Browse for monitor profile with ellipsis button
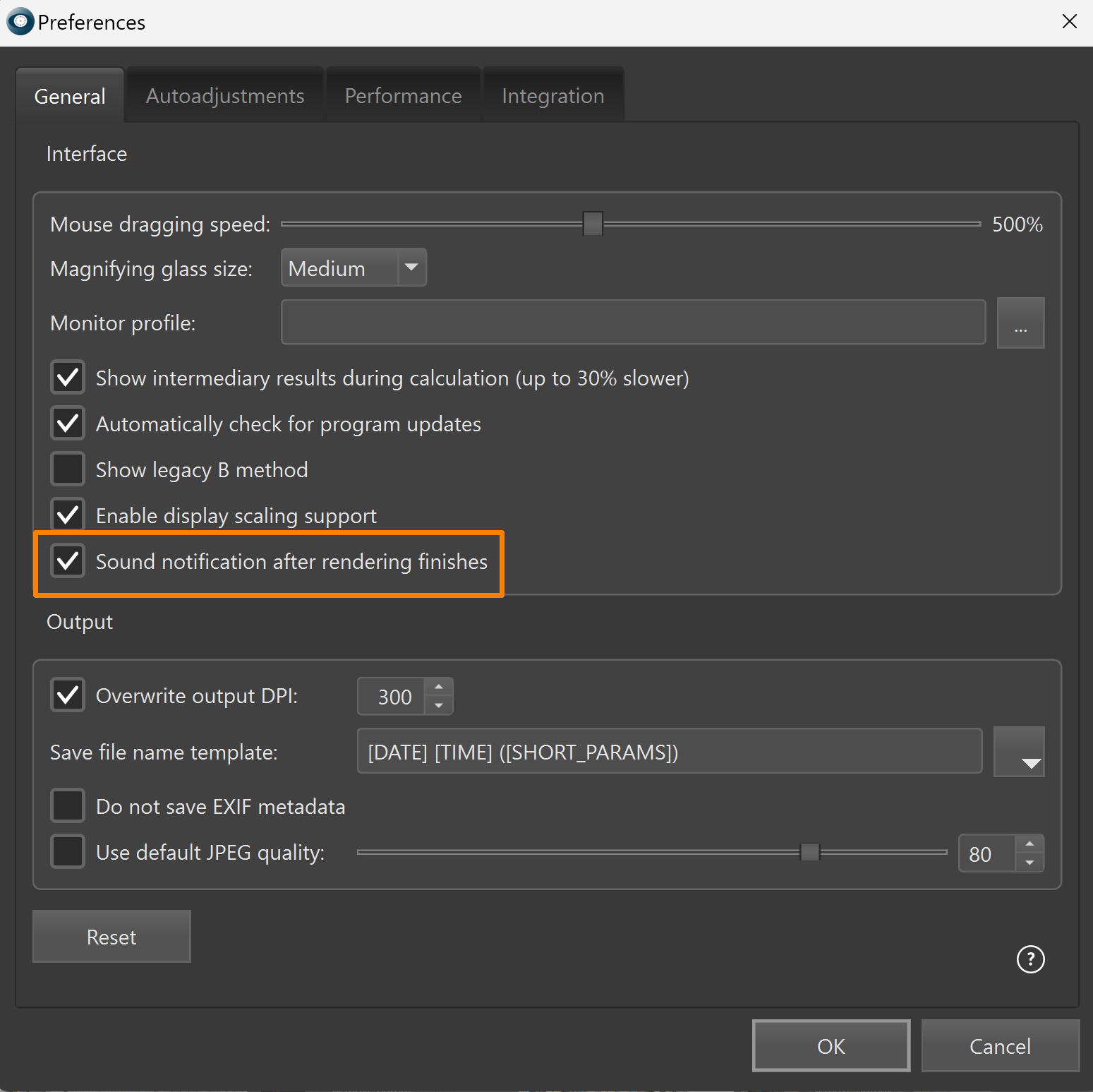 point(1020,323)
